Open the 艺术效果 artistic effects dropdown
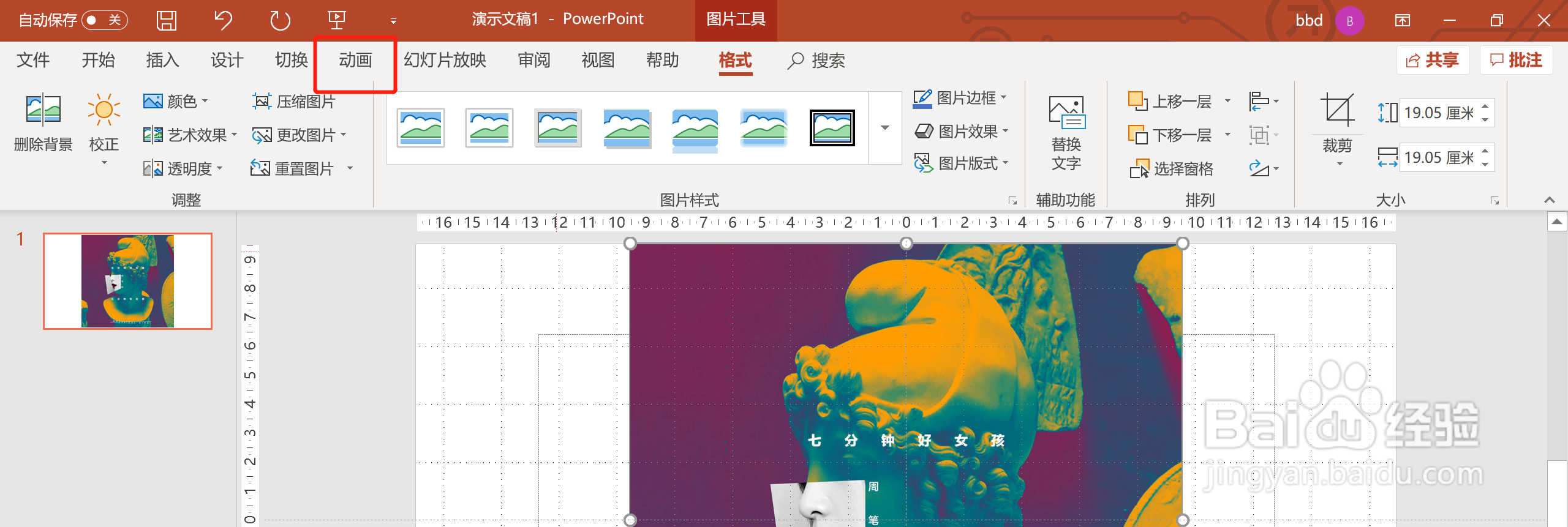Screen dimensions: 1568x527 click(190, 135)
